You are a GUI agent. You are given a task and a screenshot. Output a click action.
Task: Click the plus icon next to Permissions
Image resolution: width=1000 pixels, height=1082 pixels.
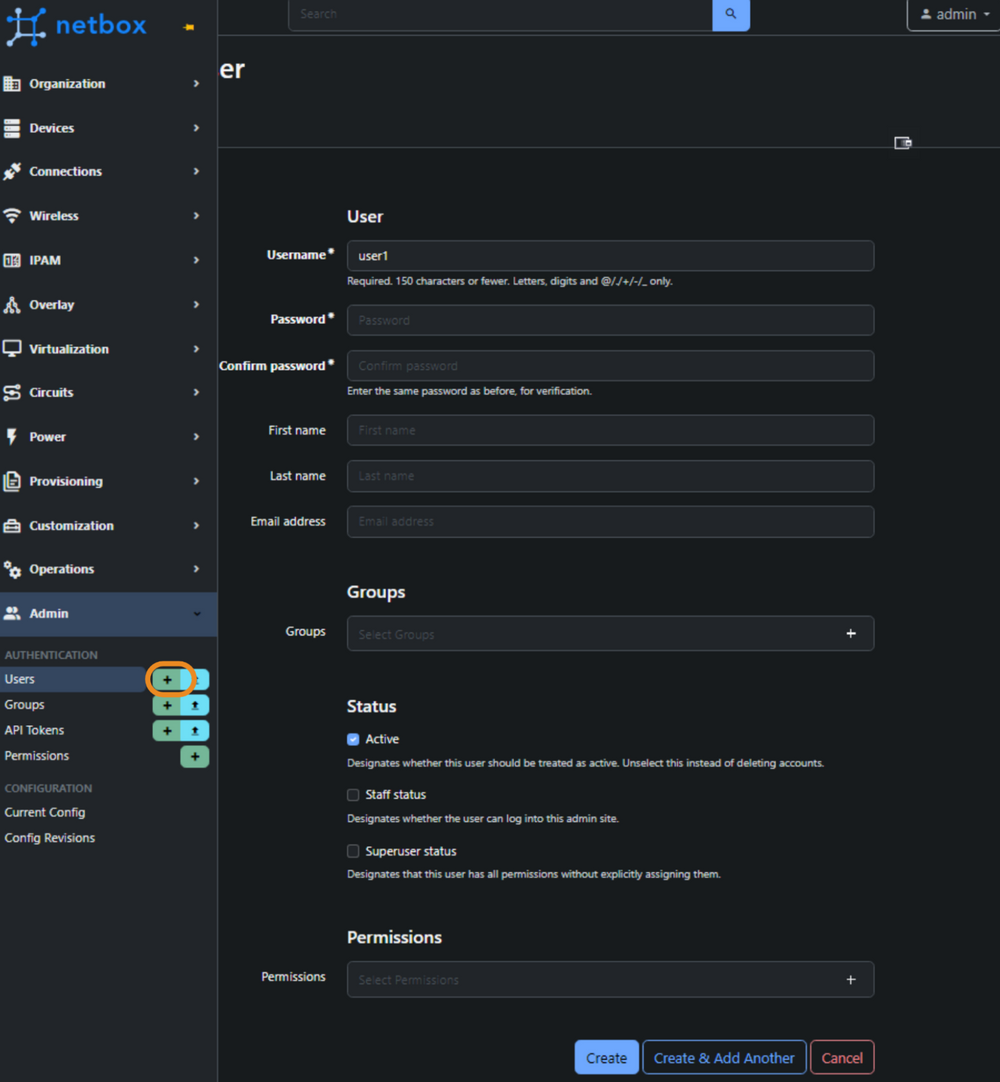194,756
